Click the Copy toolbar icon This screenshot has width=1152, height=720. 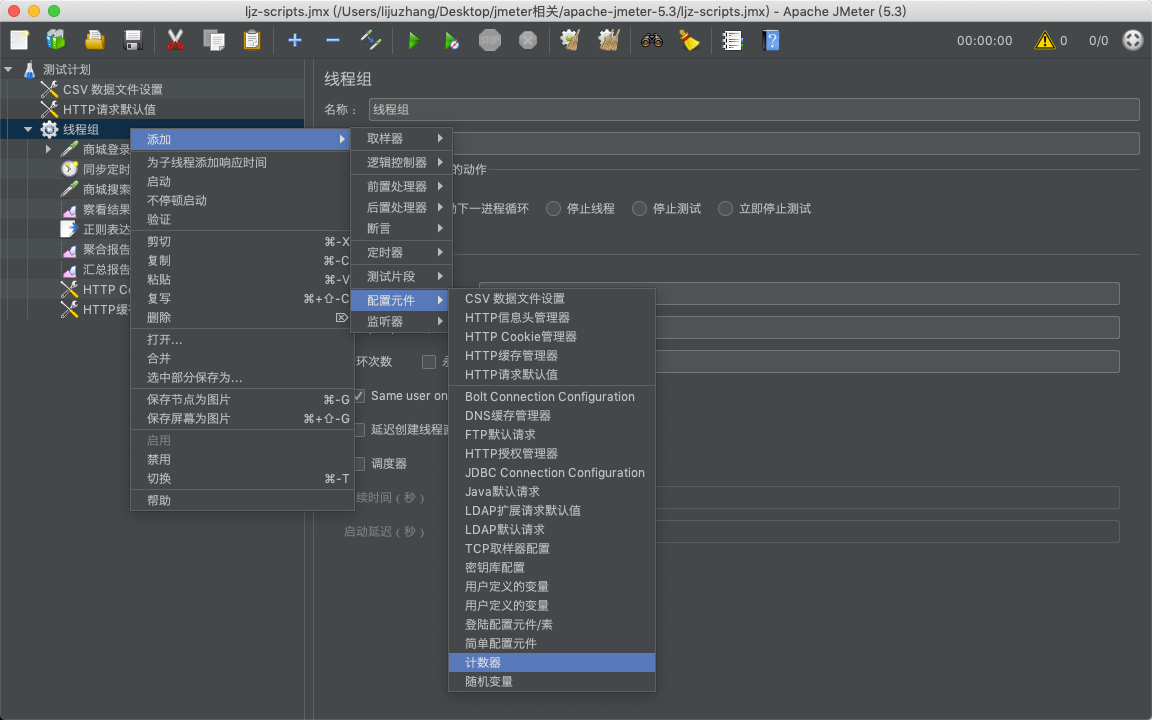click(x=214, y=40)
